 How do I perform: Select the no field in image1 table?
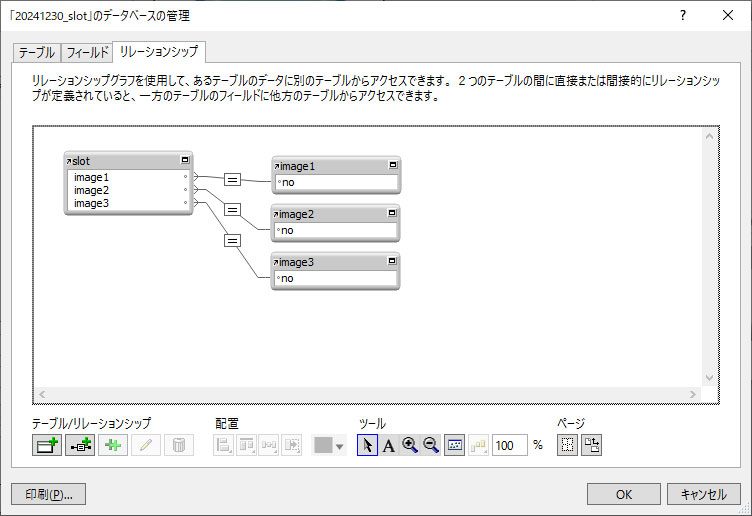336,182
